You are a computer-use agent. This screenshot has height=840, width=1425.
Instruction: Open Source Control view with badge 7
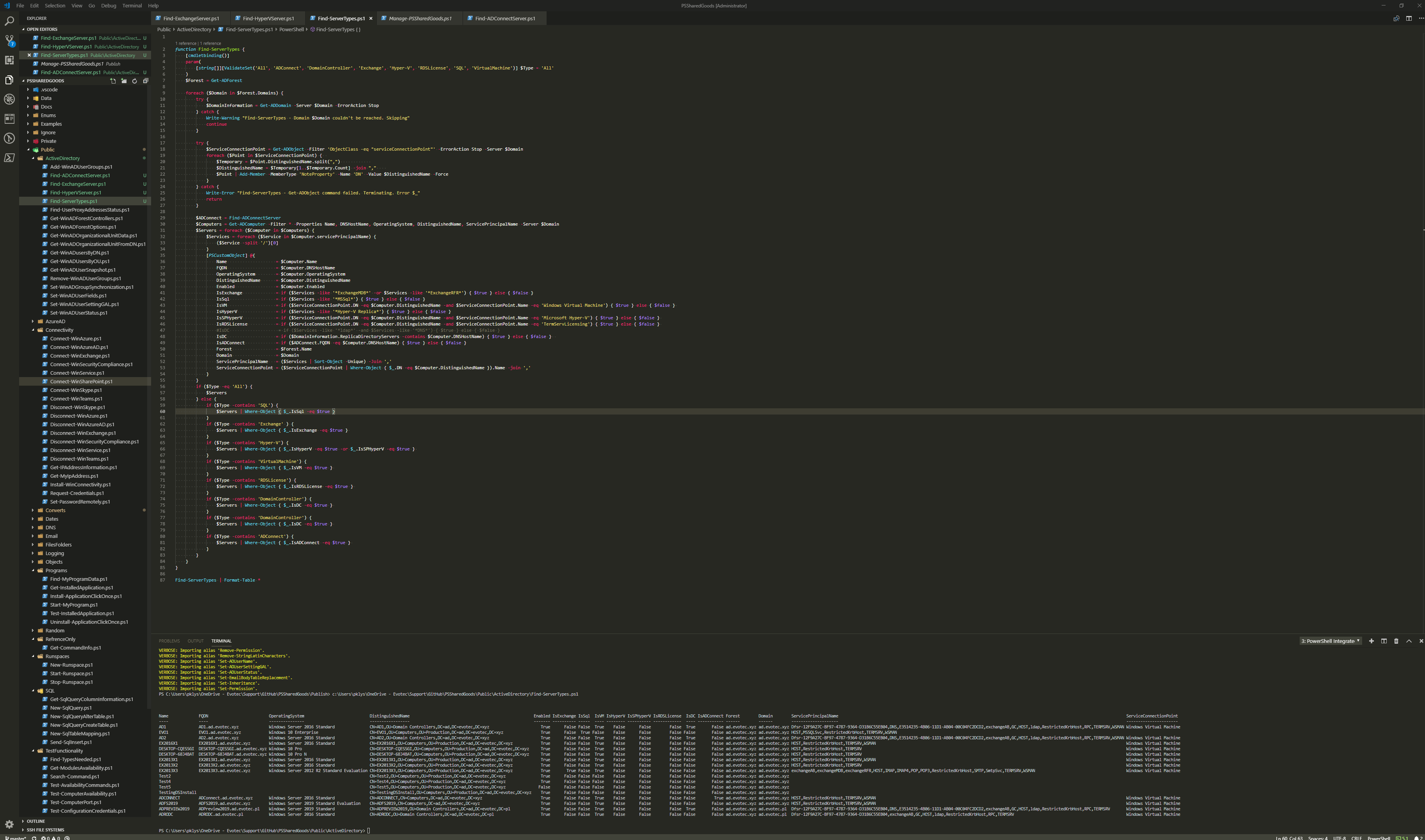[x=9, y=40]
